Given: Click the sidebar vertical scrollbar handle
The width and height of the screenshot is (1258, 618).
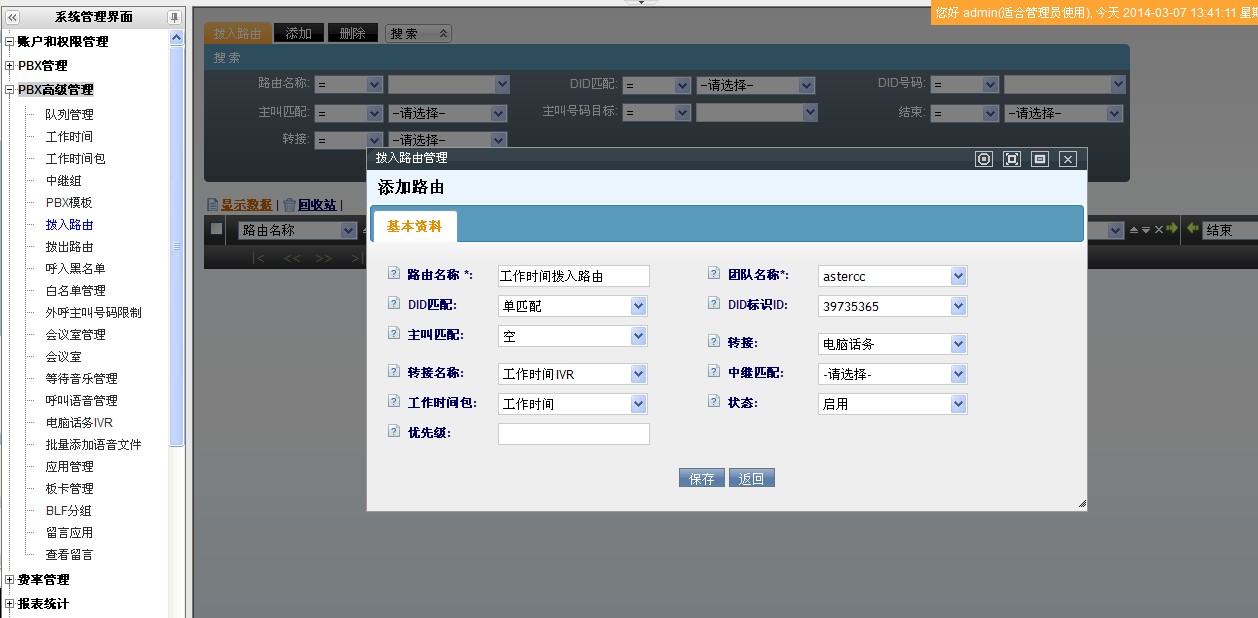Looking at the screenshot, I should point(177,245).
